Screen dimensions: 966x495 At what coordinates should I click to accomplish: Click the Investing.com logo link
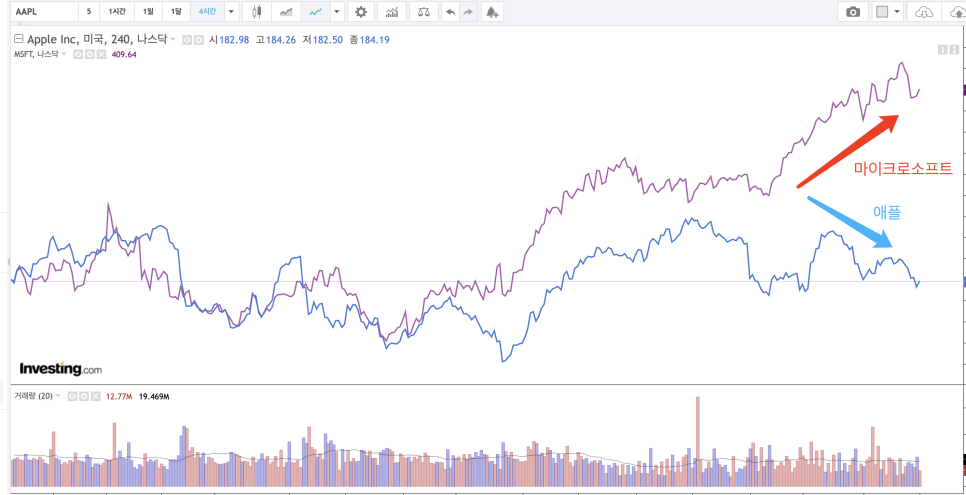pyautogui.click(x=60, y=369)
